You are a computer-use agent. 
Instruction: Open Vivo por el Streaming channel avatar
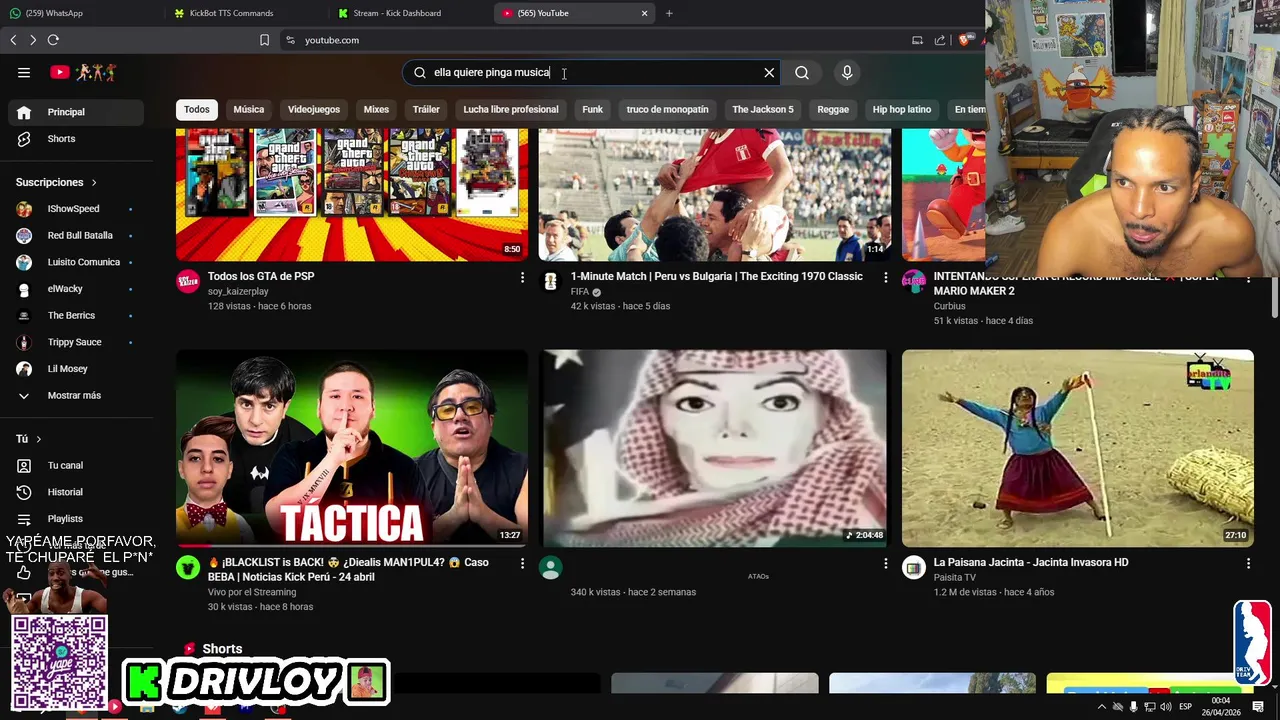188,567
